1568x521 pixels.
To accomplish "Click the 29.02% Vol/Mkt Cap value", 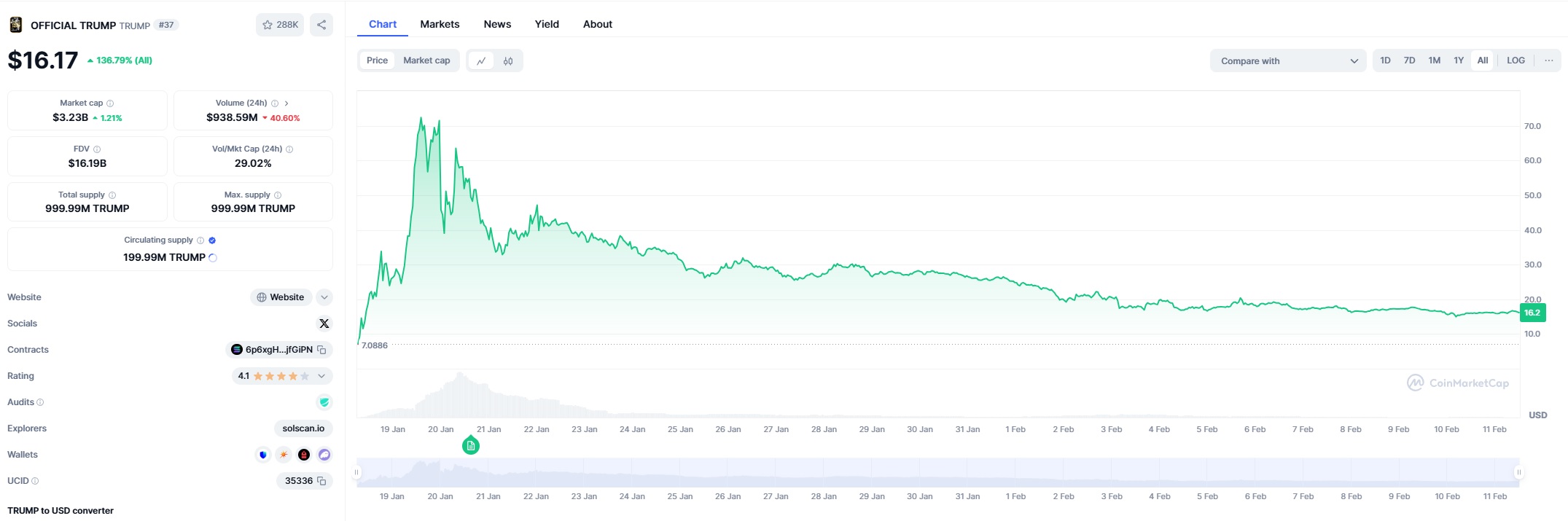I will pos(253,163).
